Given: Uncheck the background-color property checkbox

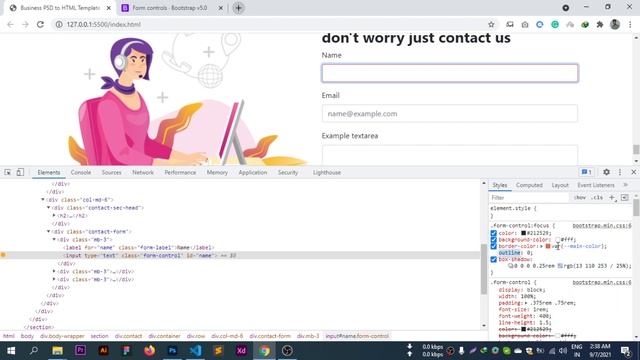Looking at the screenshot, I should (493, 240).
